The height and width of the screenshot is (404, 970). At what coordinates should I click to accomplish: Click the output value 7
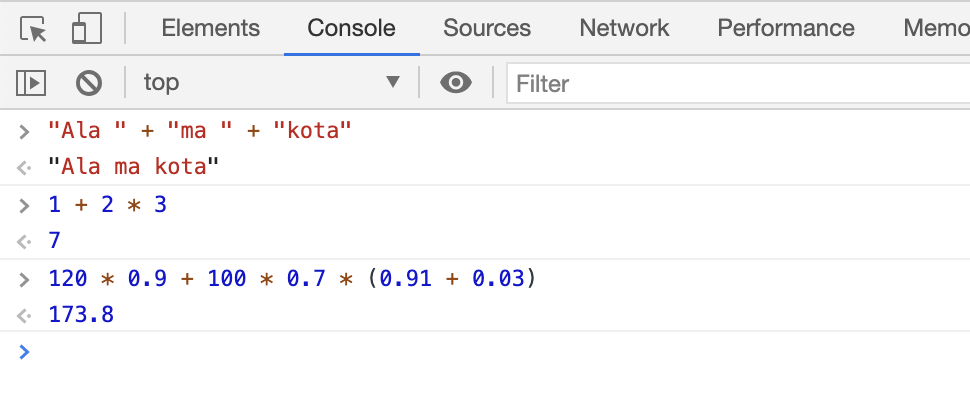[x=55, y=241]
